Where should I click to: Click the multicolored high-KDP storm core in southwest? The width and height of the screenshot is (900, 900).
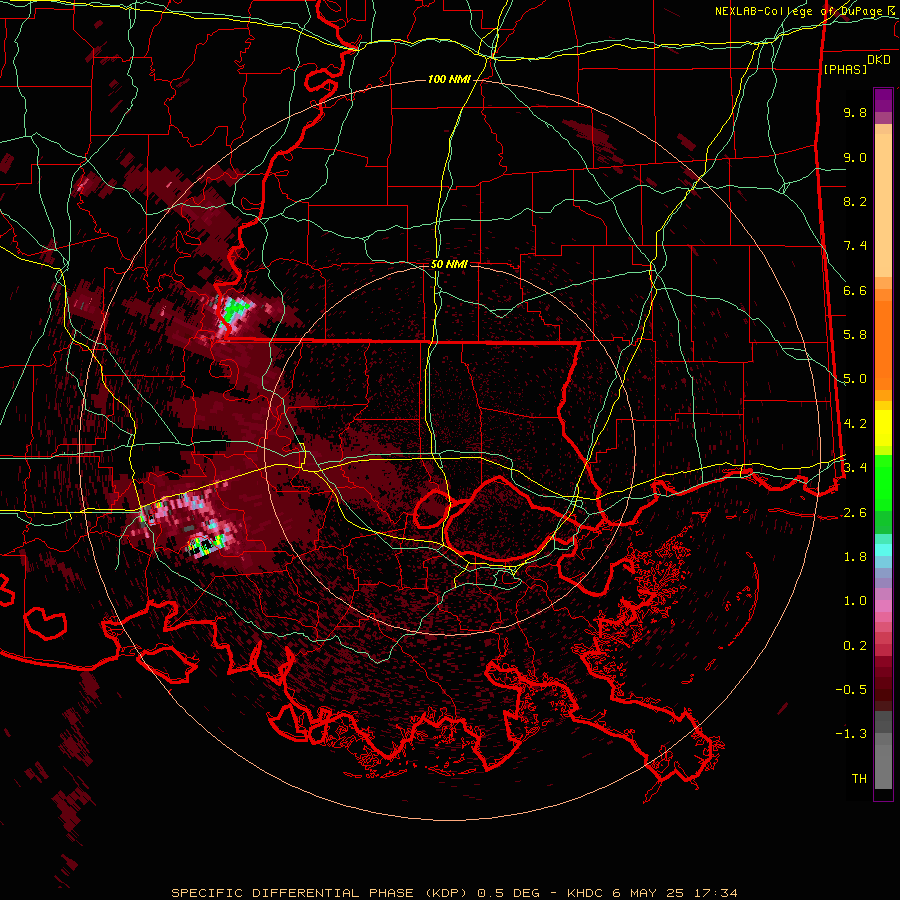point(207,544)
